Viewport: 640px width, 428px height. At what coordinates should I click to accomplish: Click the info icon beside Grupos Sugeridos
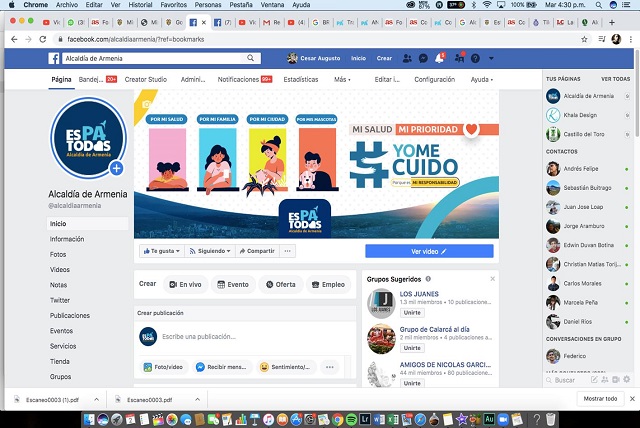[x=428, y=279]
